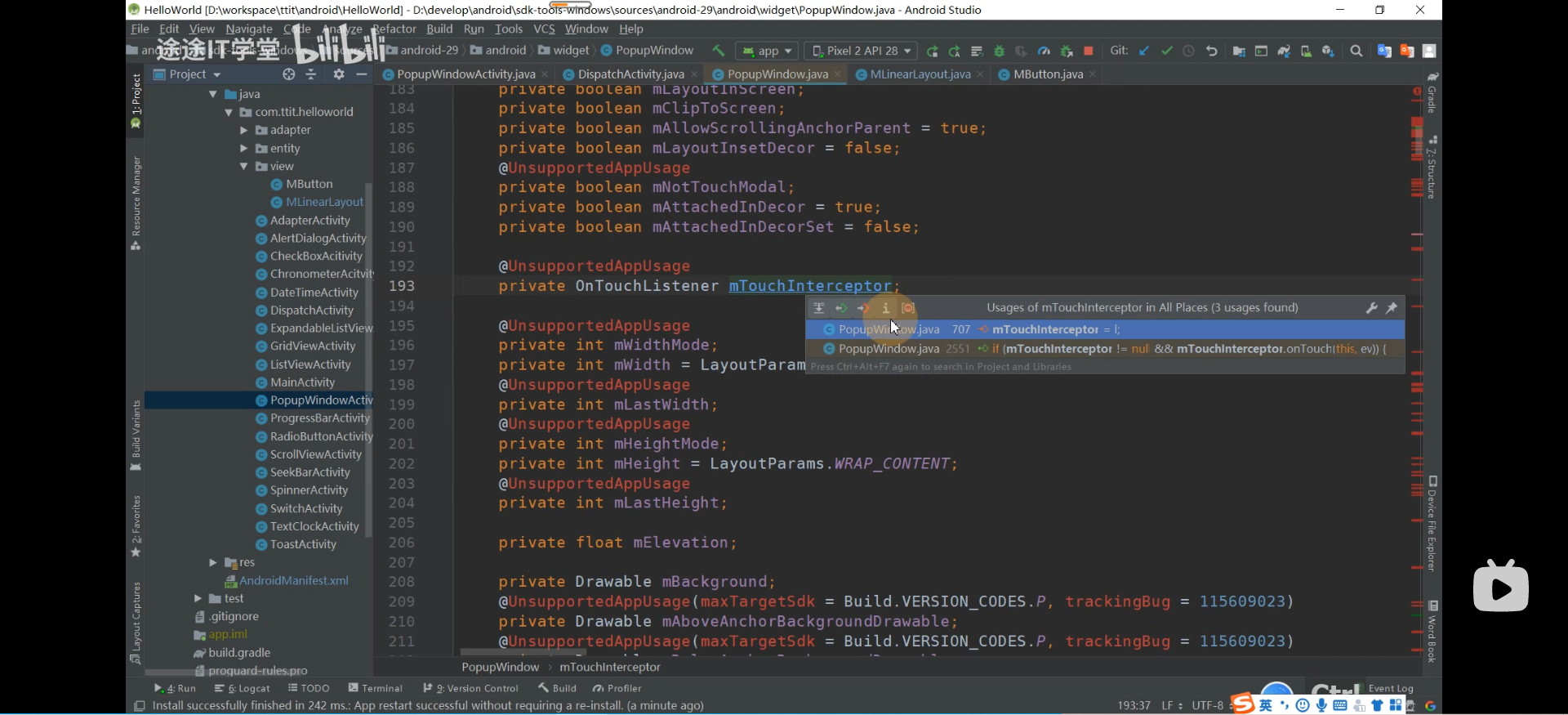Viewport: 1568px width, 715px height.
Task: Open the Terminal tool window
Action: point(375,688)
